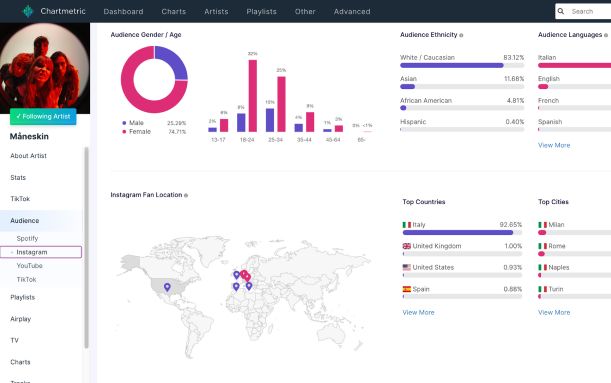Toggle the Following Artist button
The image size is (611, 383).
point(43,116)
